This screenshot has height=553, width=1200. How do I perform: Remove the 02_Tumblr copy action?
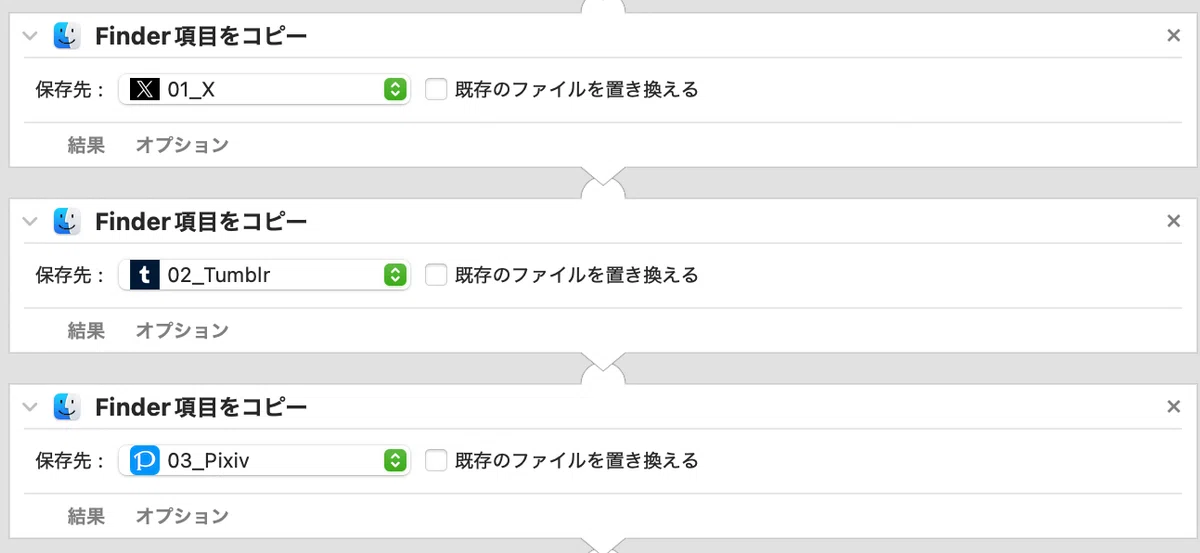click(1174, 221)
